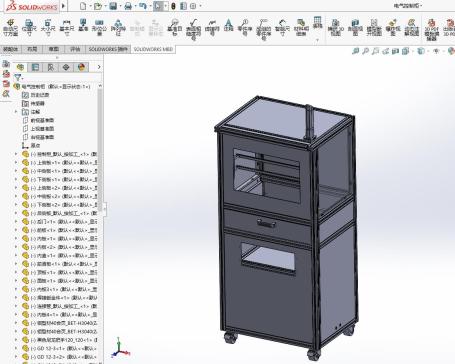Open the 3D PDF template editor
455x364 pixels.
[x=432, y=29]
